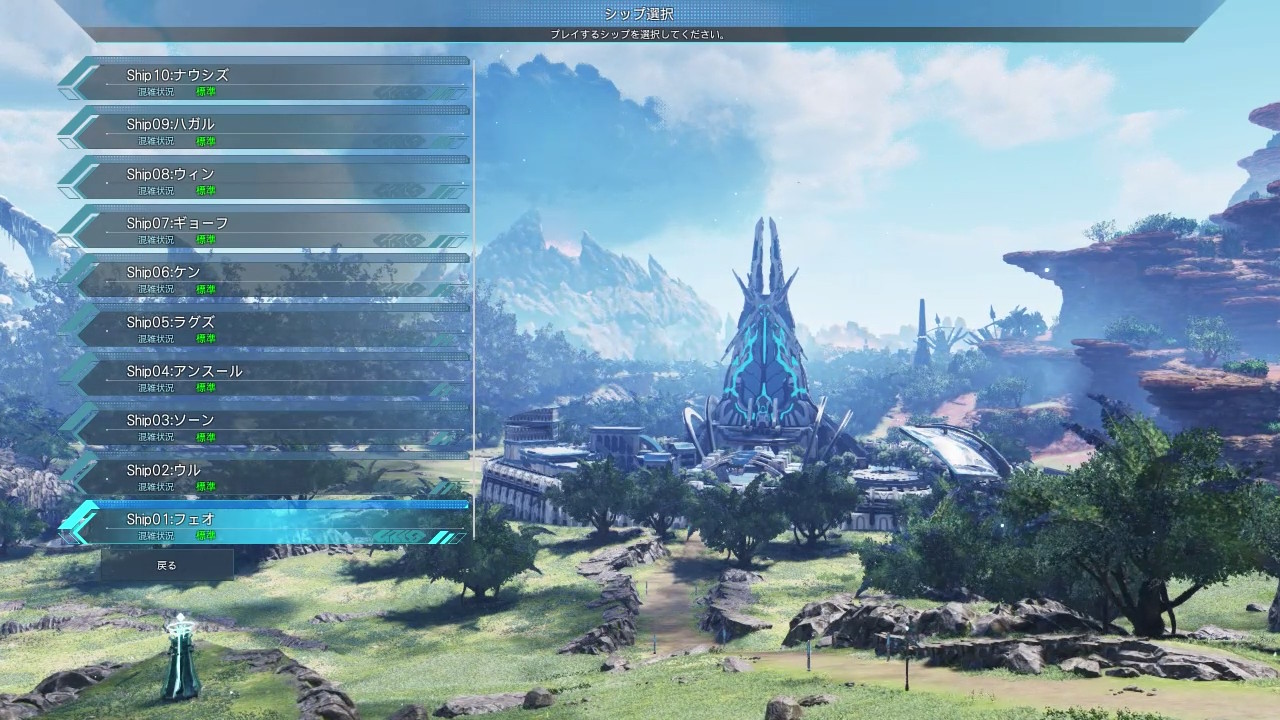This screenshot has width=1280, height=720.
Task: Click the シップ選択 title header
Action: (639, 14)
